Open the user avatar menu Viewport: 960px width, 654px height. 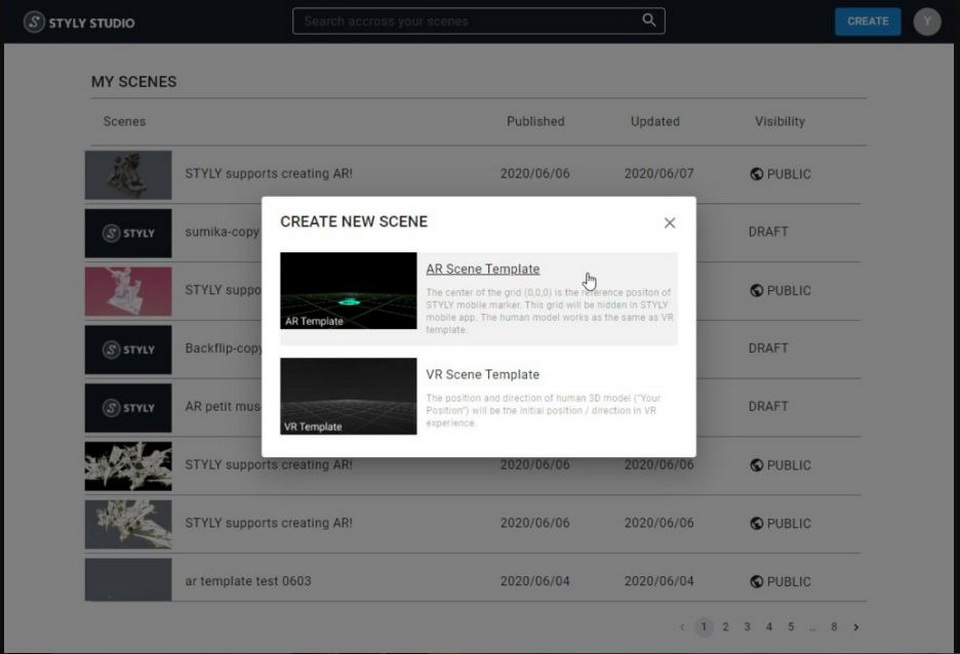(x=927, y=21)
